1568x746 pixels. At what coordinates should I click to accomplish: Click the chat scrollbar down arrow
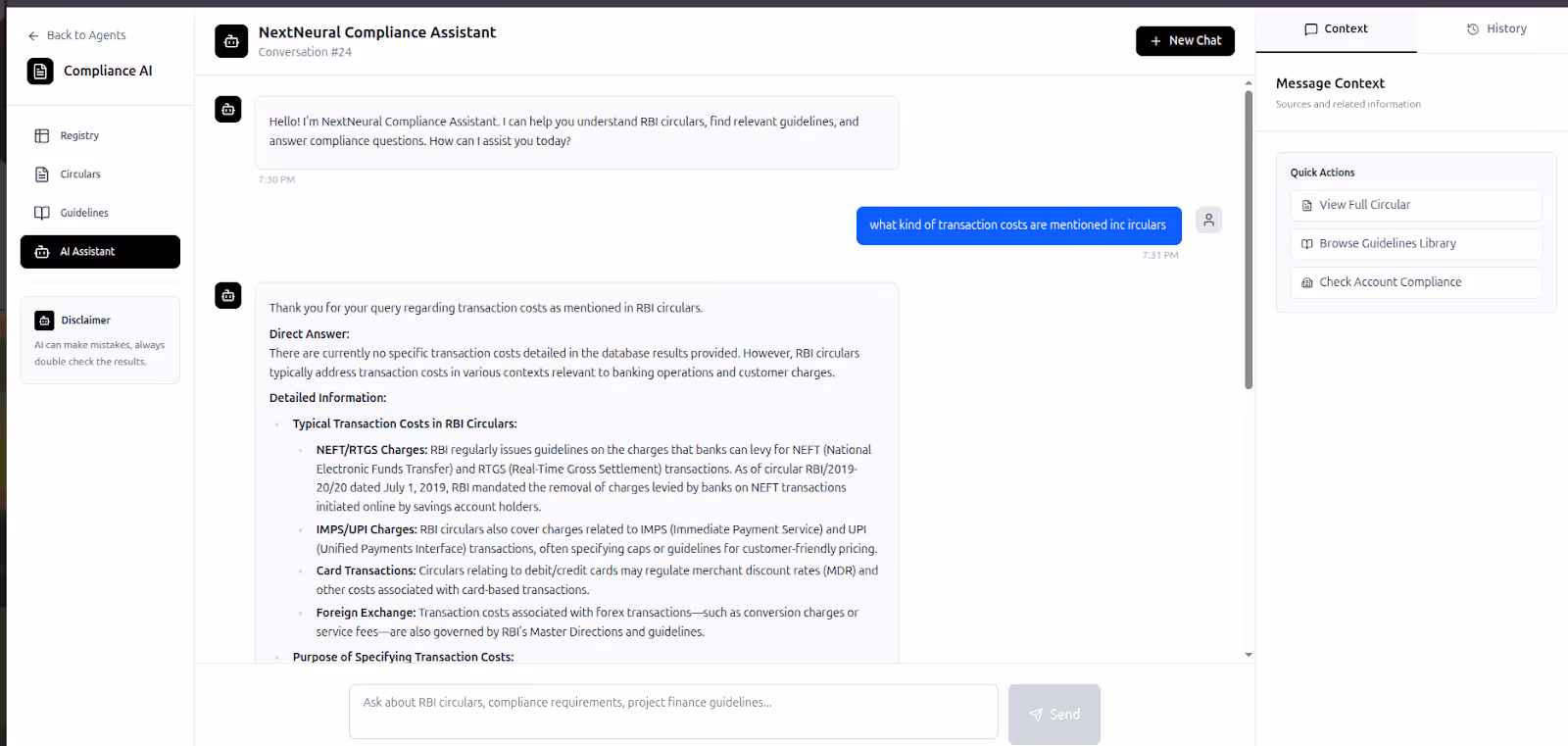[1249, 655]
